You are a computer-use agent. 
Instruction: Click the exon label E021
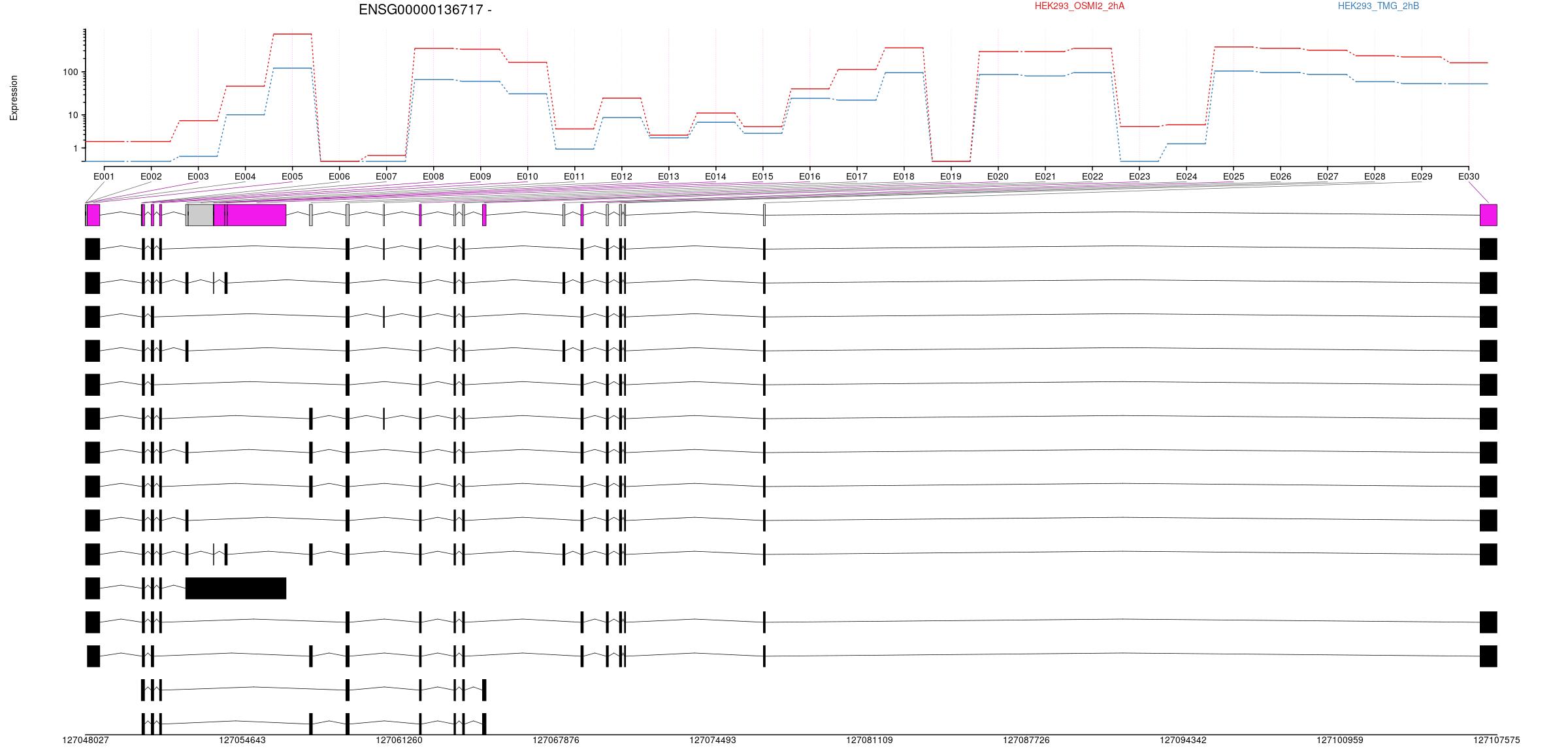(1045, 176)
